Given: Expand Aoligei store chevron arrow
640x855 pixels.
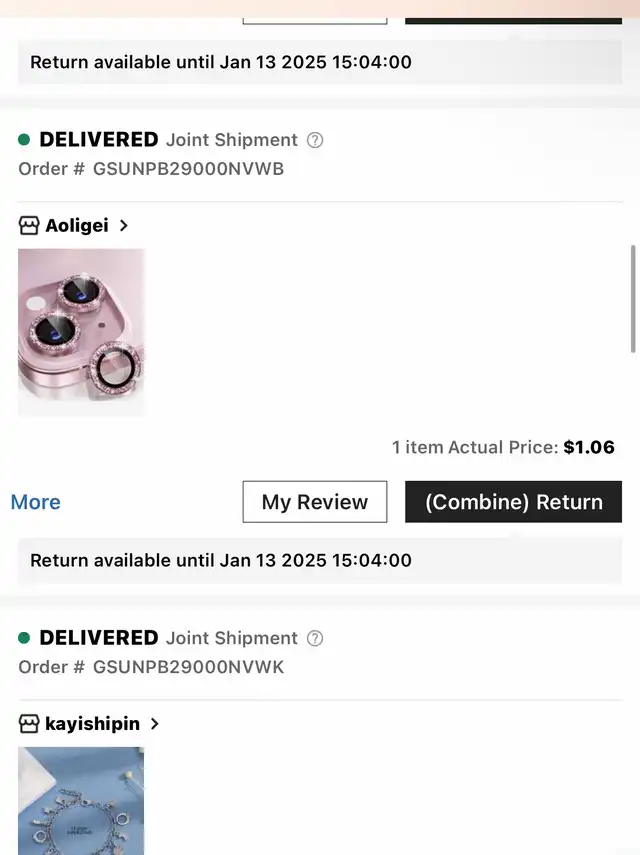Looking at the screenshot, I should tap(124, 225).
